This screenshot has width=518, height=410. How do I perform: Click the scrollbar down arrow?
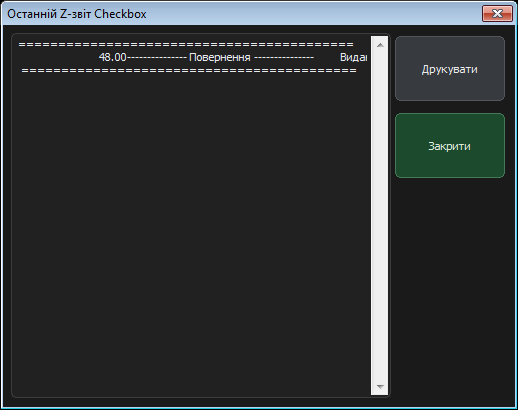coord(380,387)
